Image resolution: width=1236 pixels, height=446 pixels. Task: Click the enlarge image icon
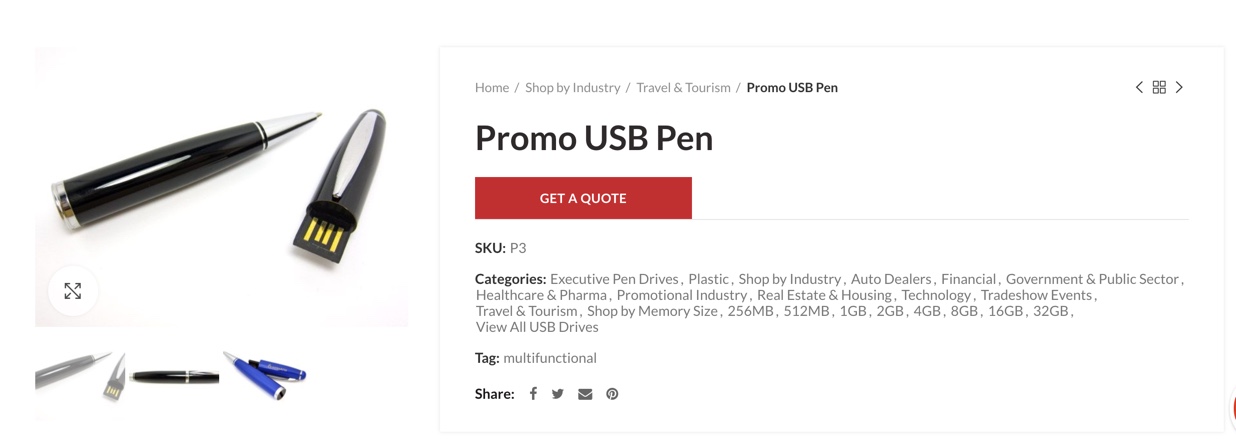tap(73, 291)
